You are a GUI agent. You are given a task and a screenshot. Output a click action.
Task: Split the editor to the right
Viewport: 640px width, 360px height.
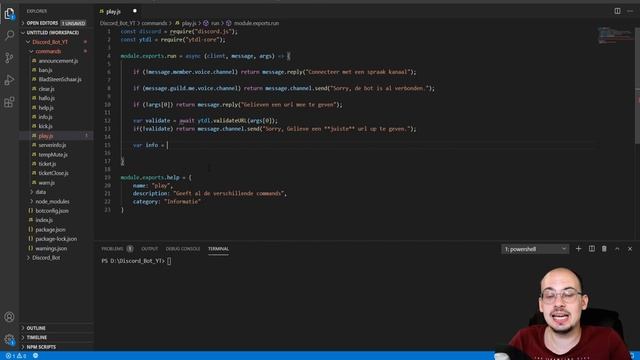pyautogui.click(x=617, y=11)
